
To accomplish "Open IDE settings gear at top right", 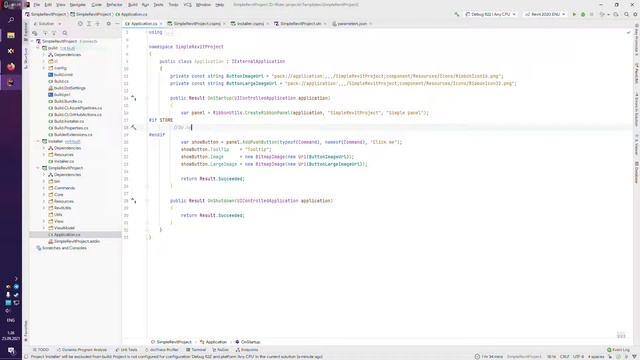I will coord(635,14).
